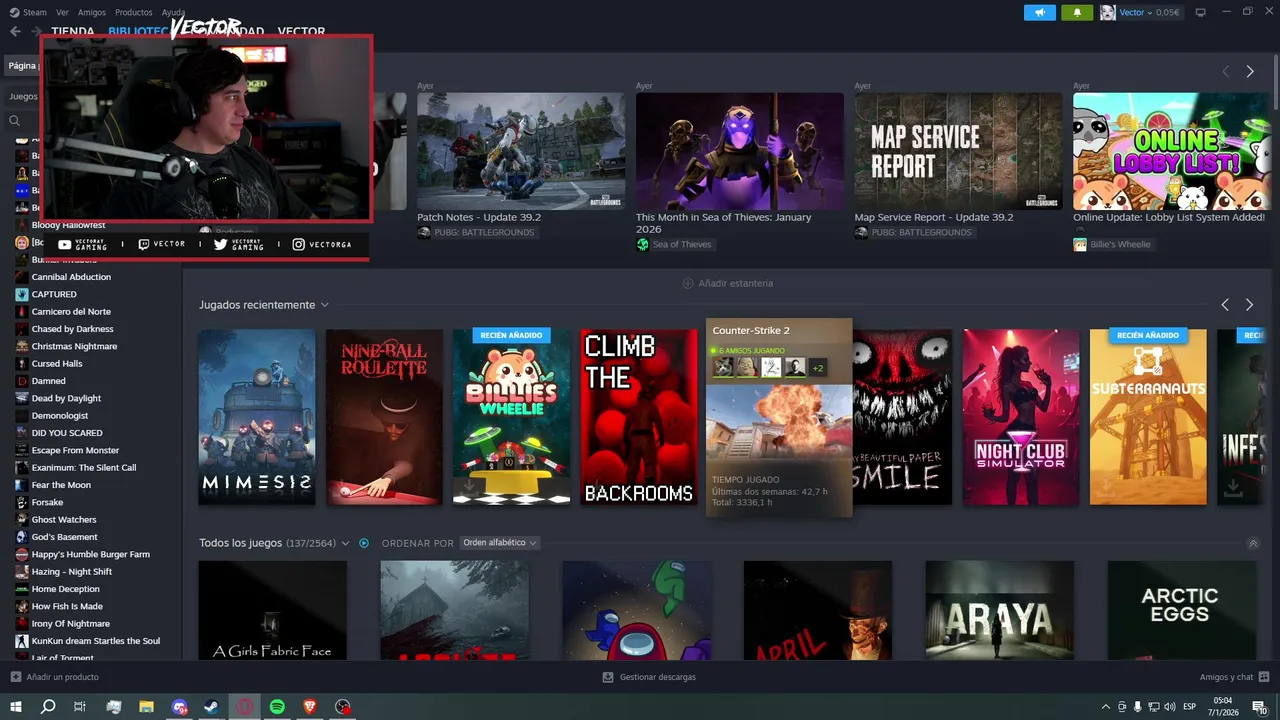This screenshot has height=720, width=1280.
Task: Open ARAYA game cover
Action: click(x=1000, y=610)
